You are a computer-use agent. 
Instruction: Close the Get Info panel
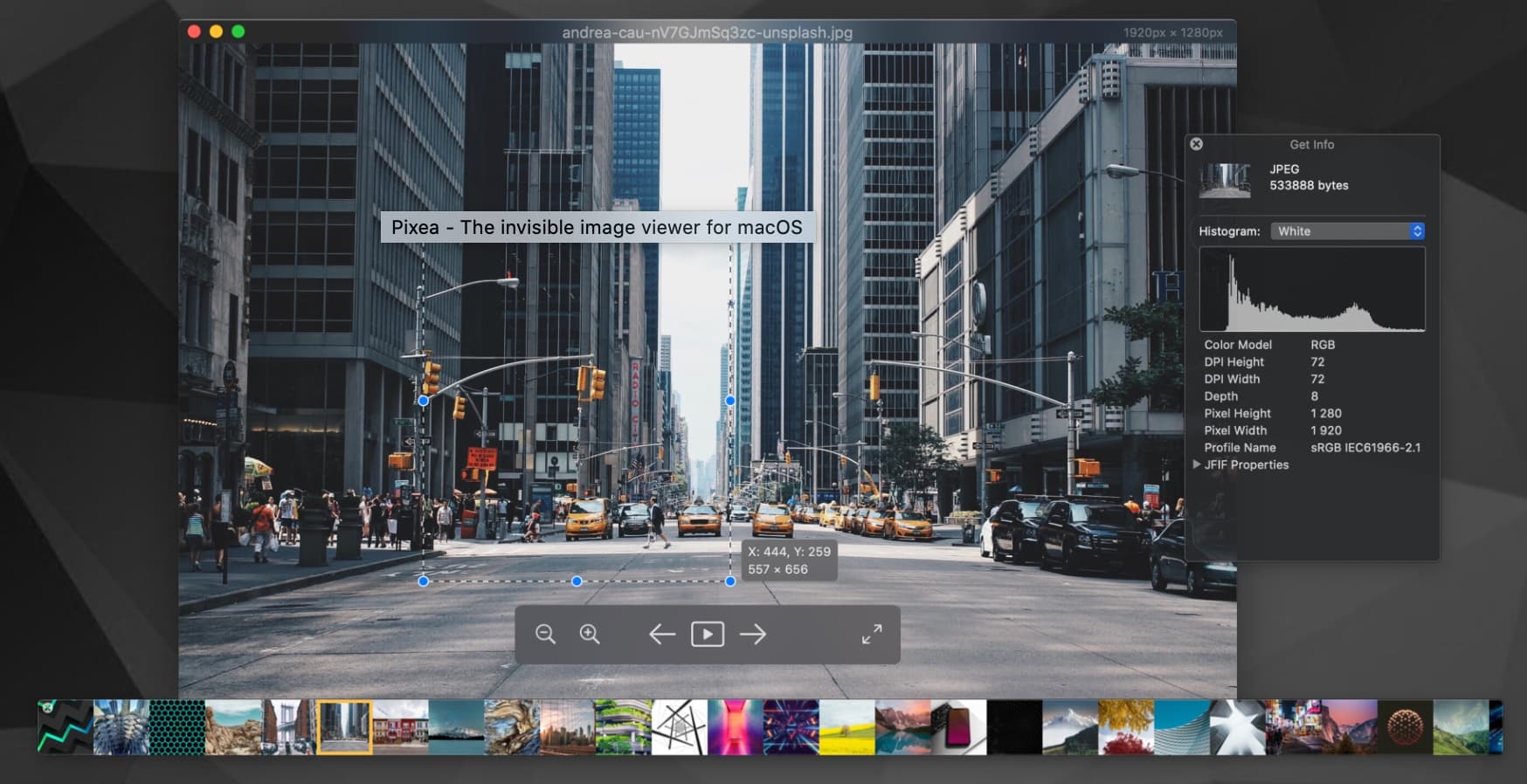(1197, 144)
